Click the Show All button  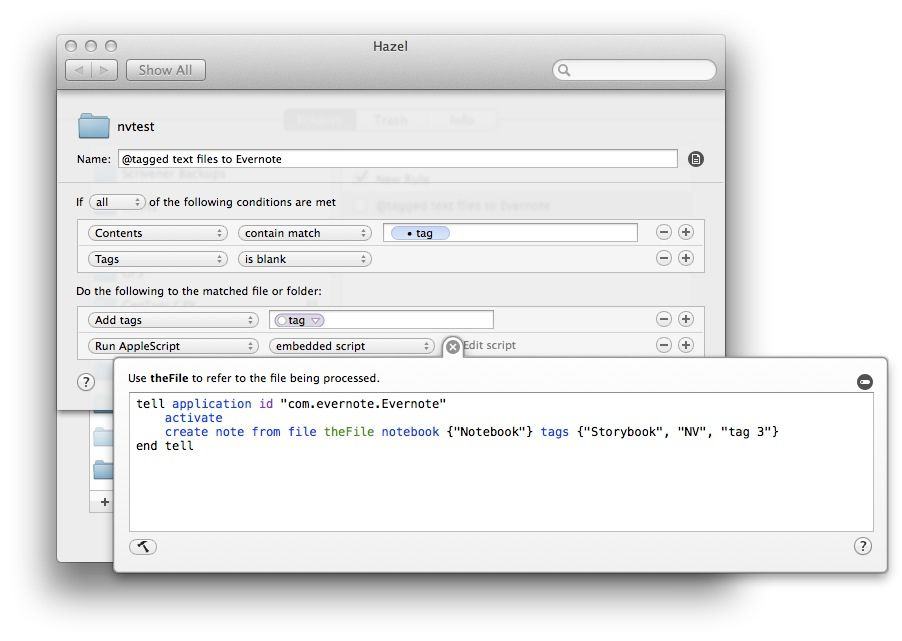(165, 70)
